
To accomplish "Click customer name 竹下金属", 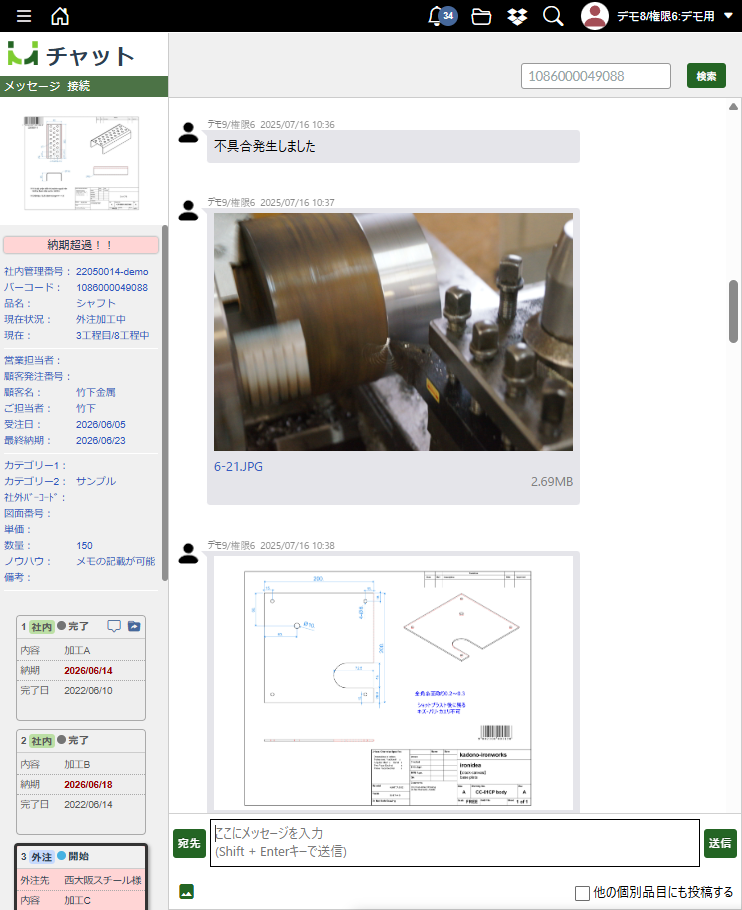I will 96,392.
